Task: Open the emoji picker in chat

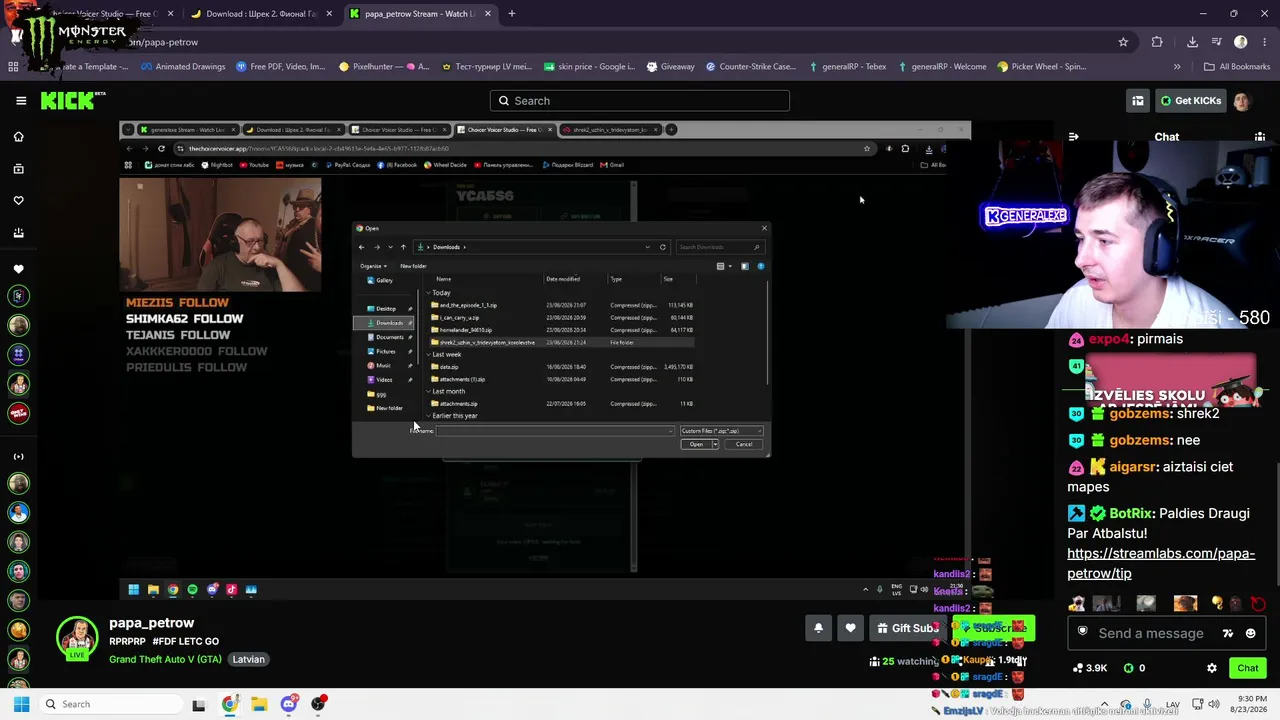Action: (x=1250, y=633)
